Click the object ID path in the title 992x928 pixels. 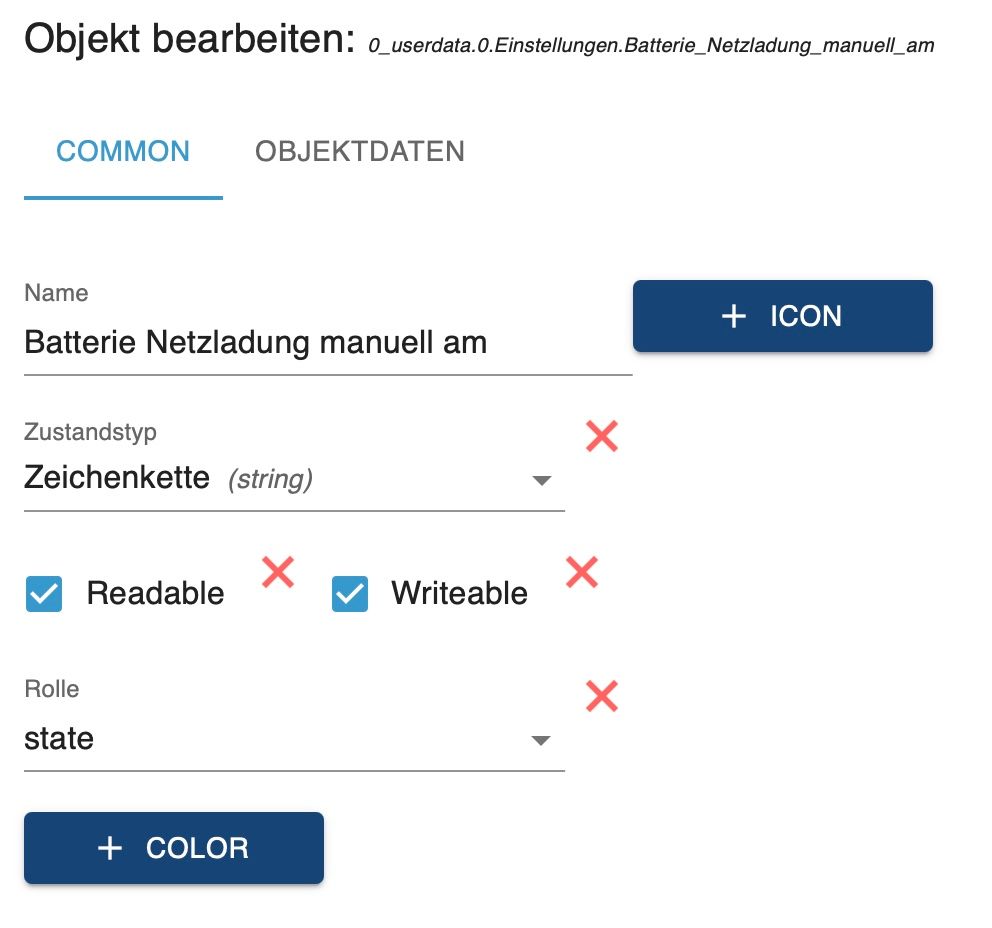651,46
